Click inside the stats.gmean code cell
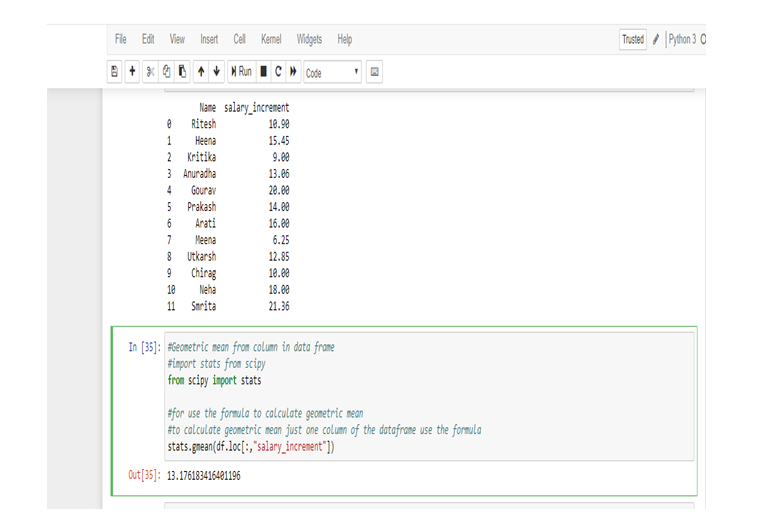The height and width of the screenshot is (531, 761). click(x=429, y=396)
